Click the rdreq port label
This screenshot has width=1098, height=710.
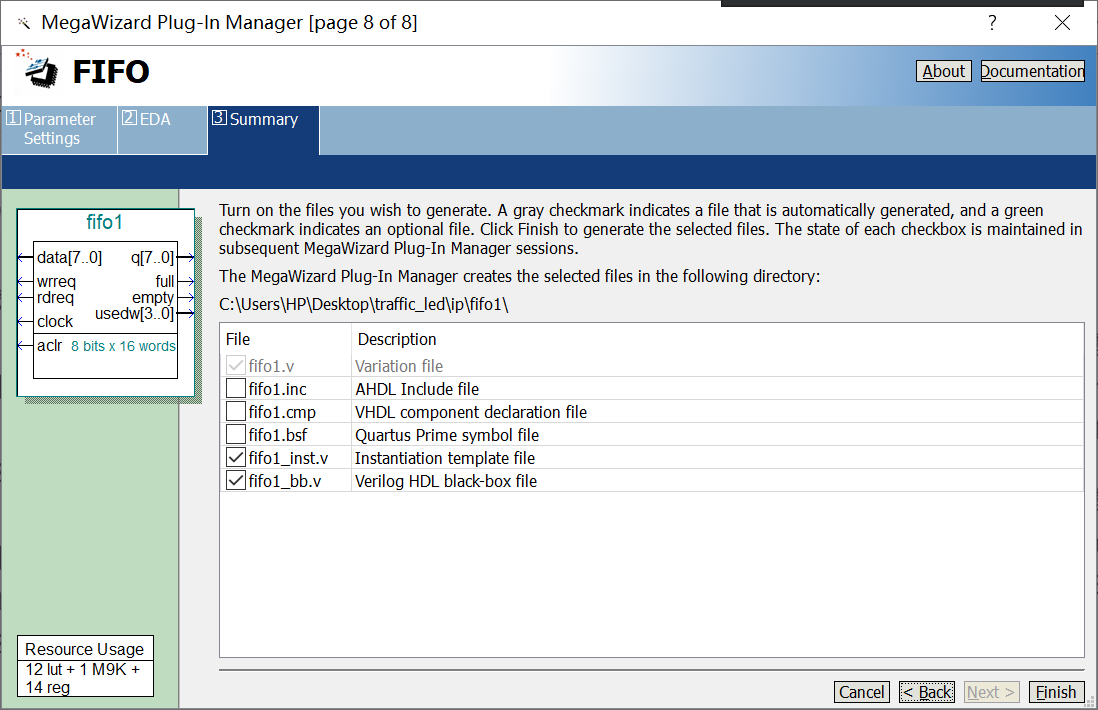pyautogui.click(x=55, y=298)
